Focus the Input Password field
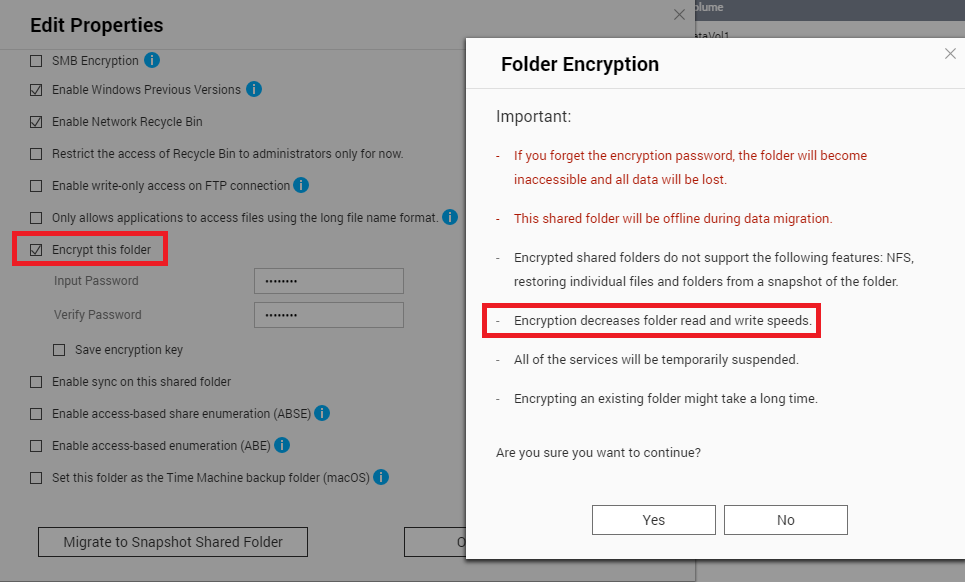The width and height of the screenshot is (965, 582). click(x=329, y=281)
